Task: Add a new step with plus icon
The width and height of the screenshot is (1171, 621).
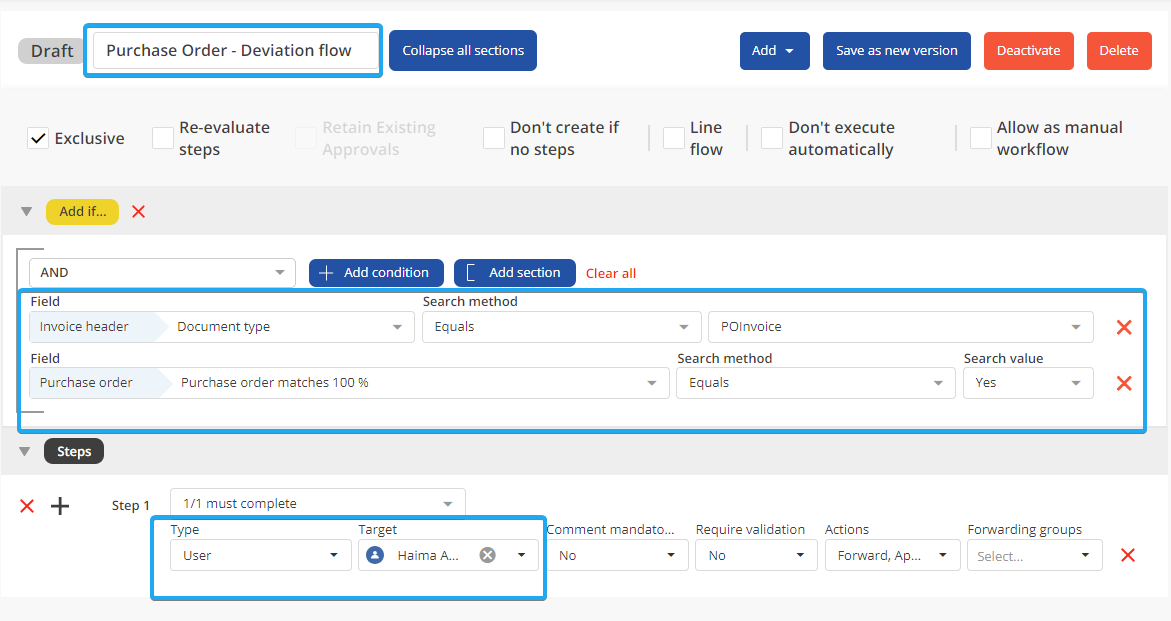Action: (x=60, y=506)
